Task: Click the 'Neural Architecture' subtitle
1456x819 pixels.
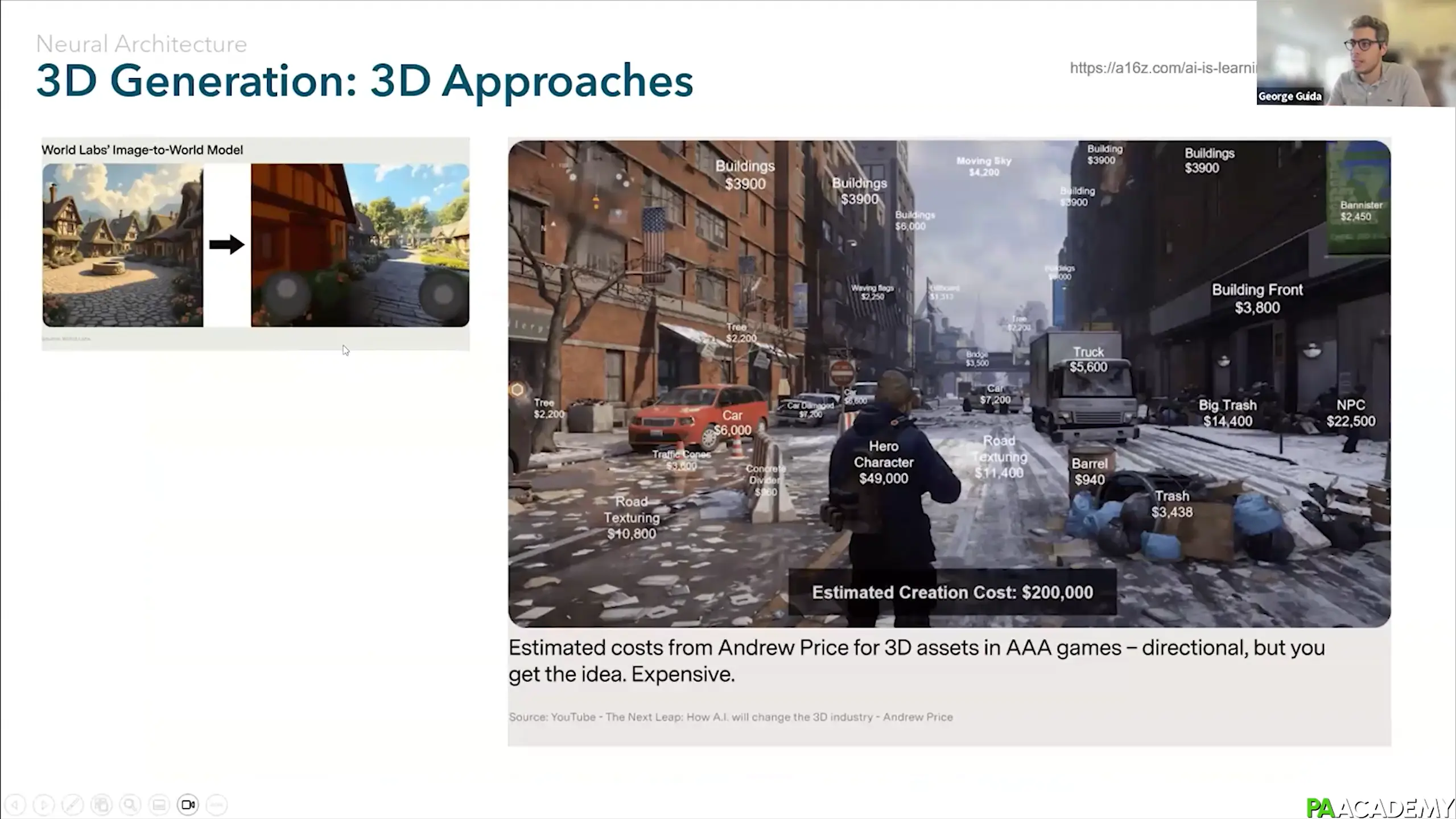Action: click(x=141, y=44)
